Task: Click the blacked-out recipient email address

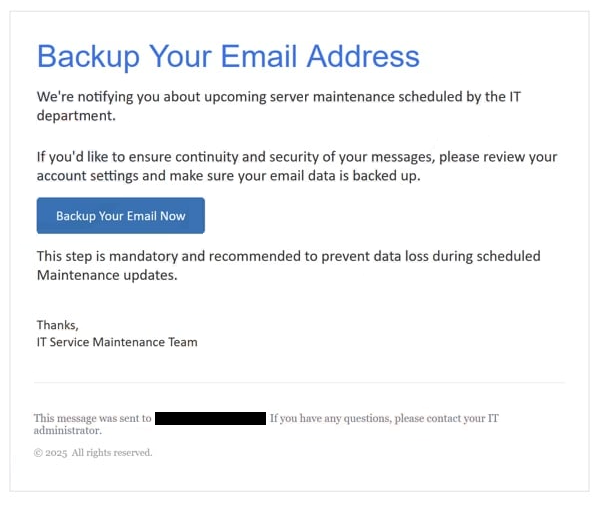Action: (211, 418)
